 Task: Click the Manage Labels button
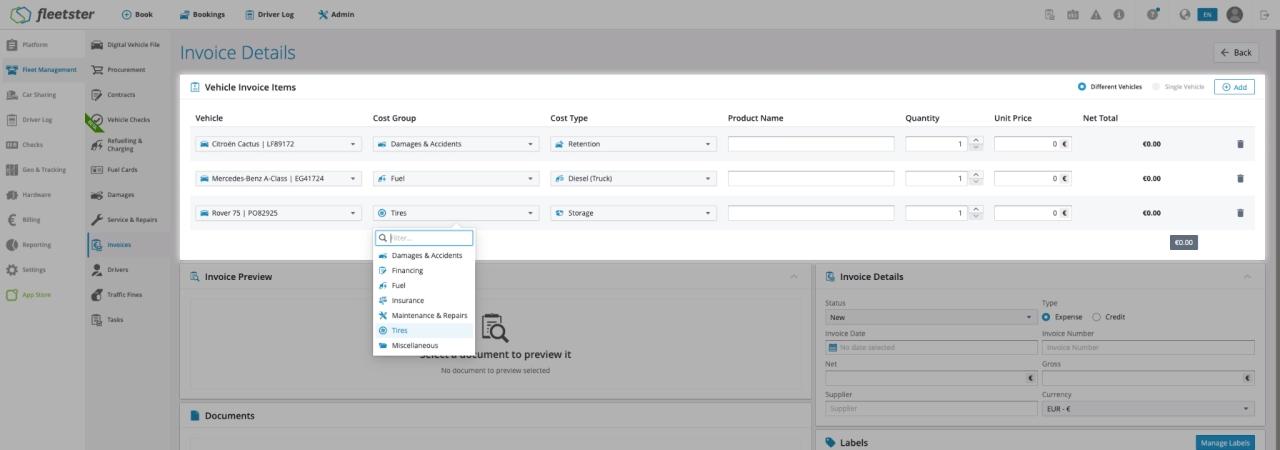[x=1225, y=443]
